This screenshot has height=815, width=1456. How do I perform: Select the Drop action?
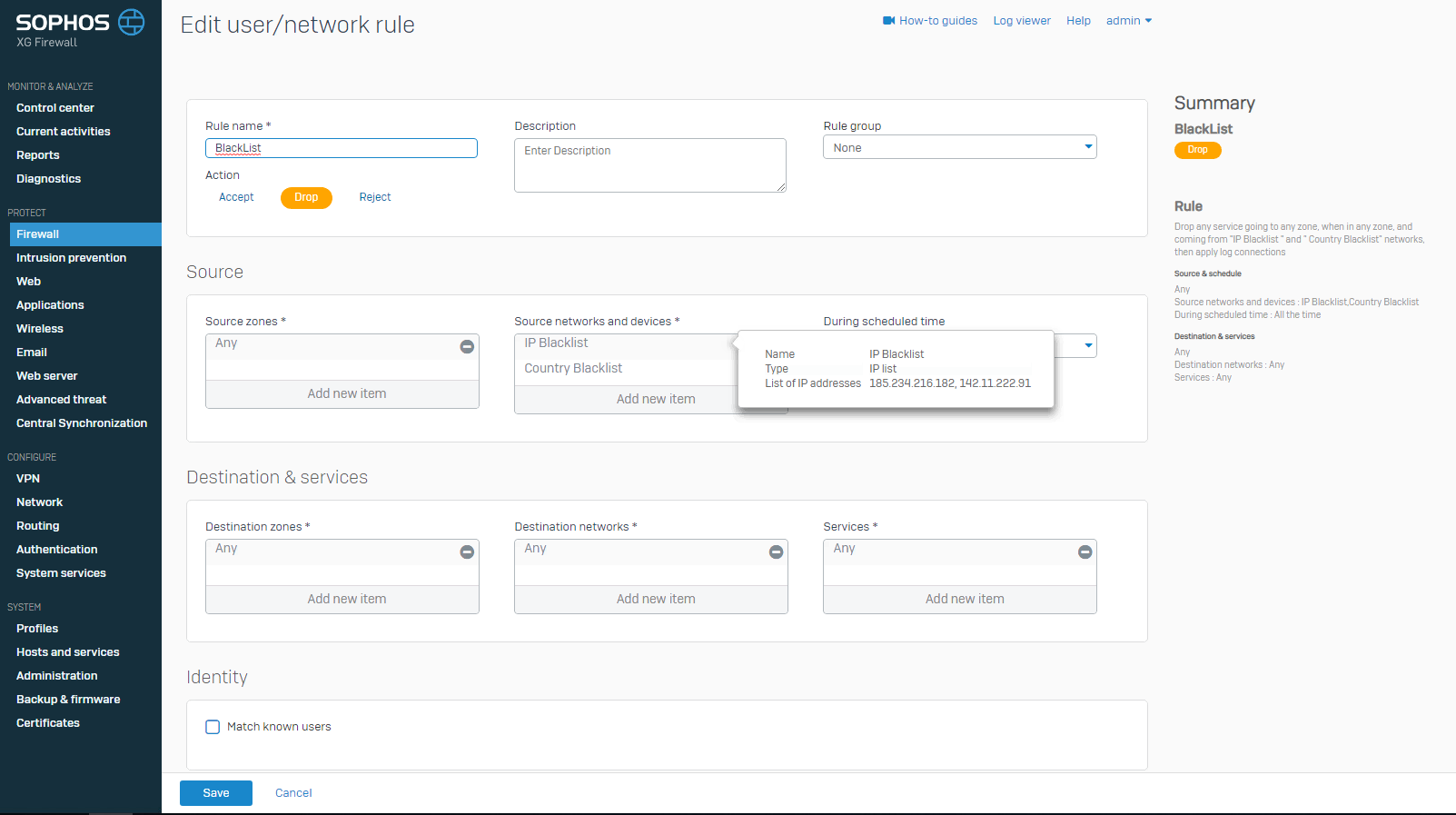click(306, 197)
